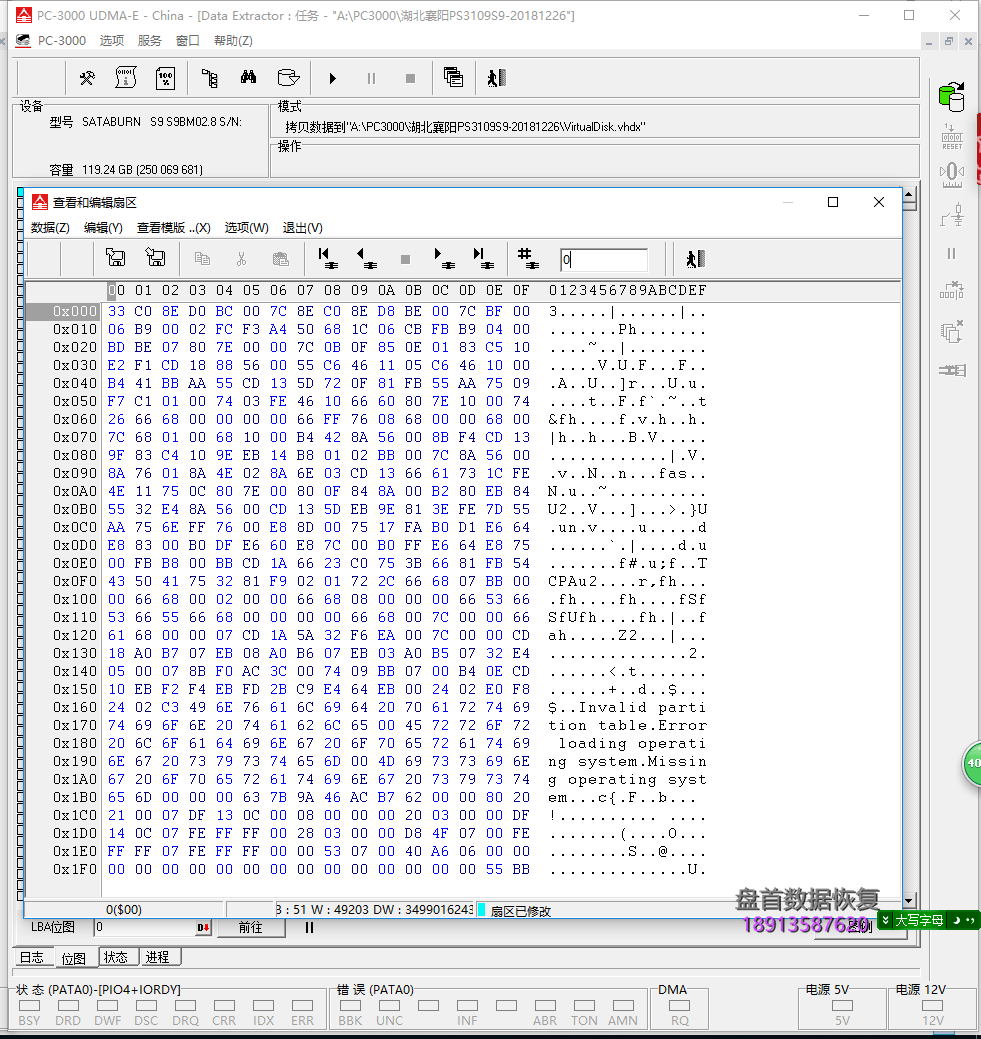Go to the next sector
This screenshot has width=981, height=1039.
(x=444, y=258)
